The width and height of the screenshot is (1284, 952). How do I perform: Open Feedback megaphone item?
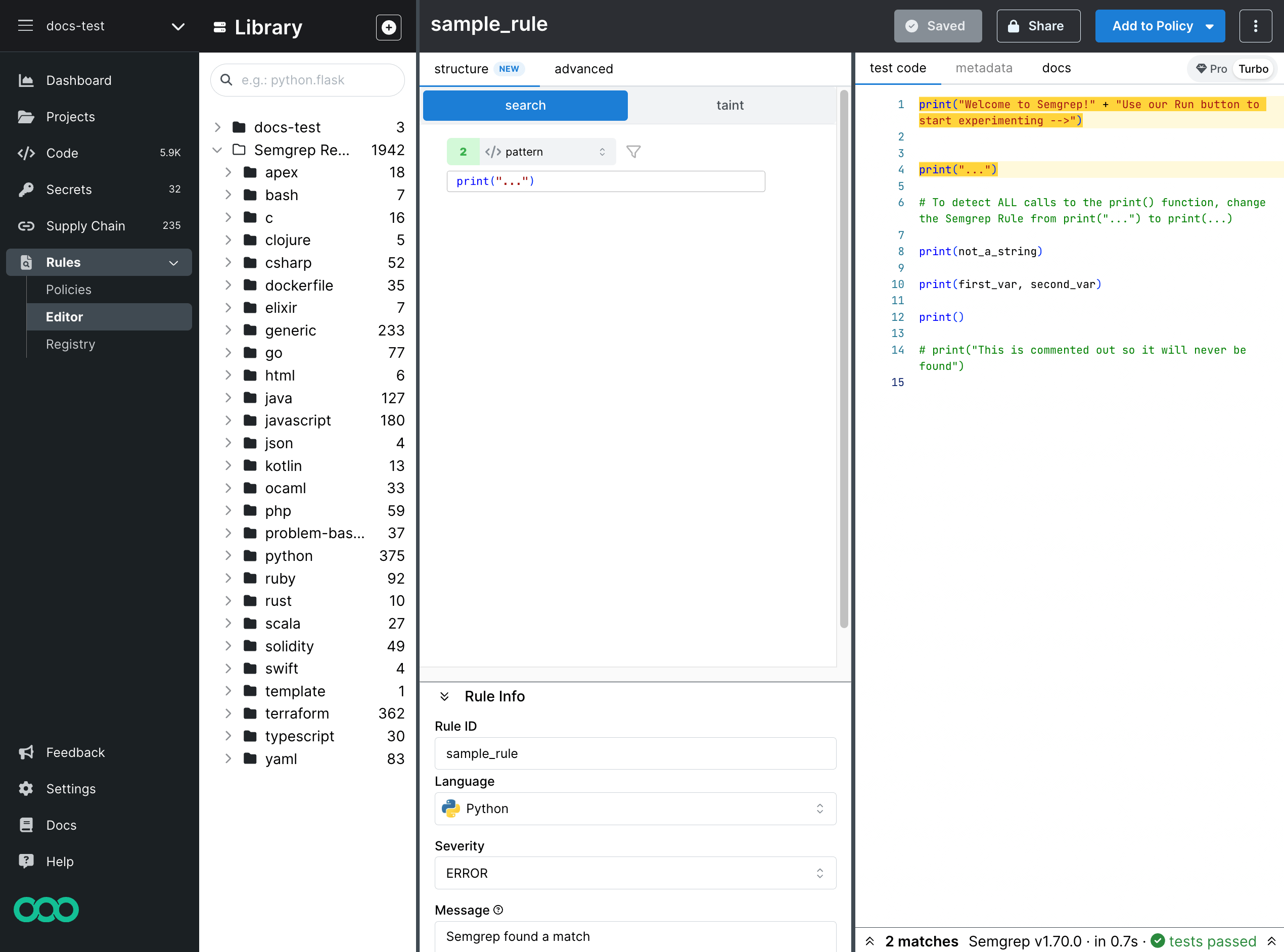[x=75, y=752]
